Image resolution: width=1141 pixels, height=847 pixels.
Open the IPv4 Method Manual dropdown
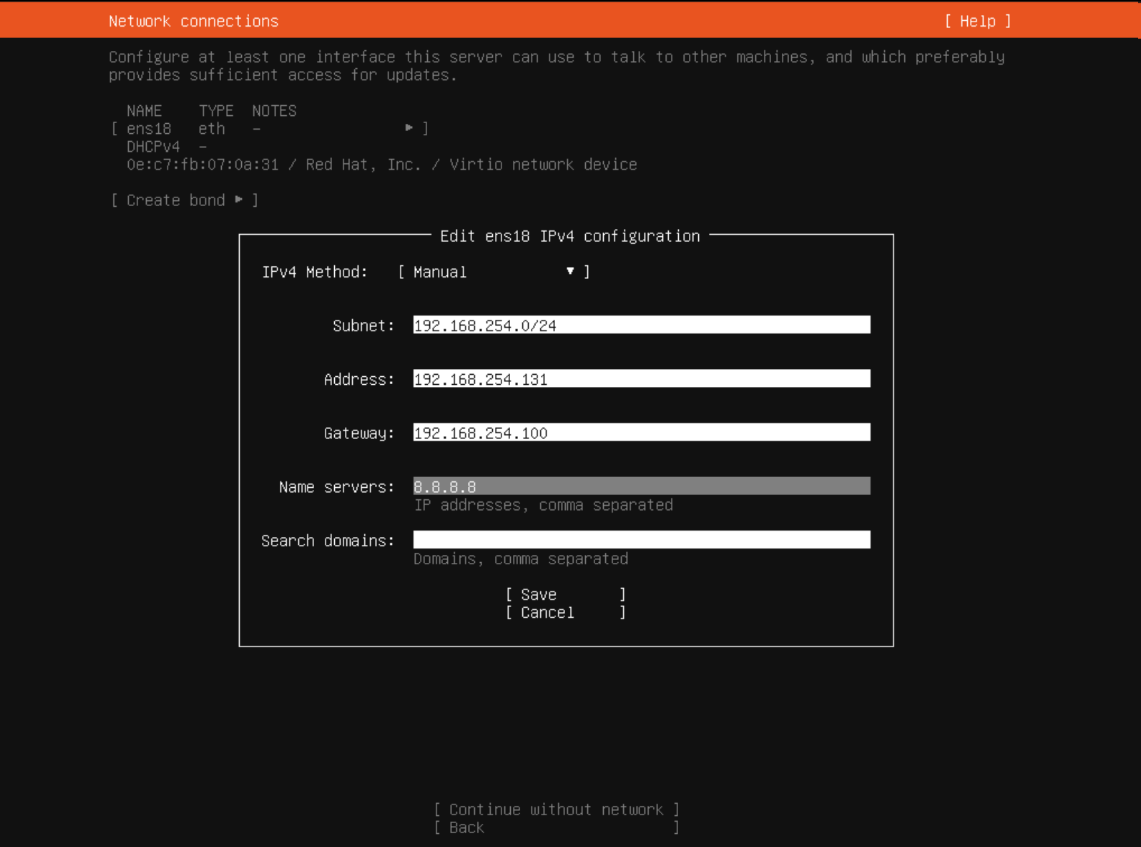(493, 272)
